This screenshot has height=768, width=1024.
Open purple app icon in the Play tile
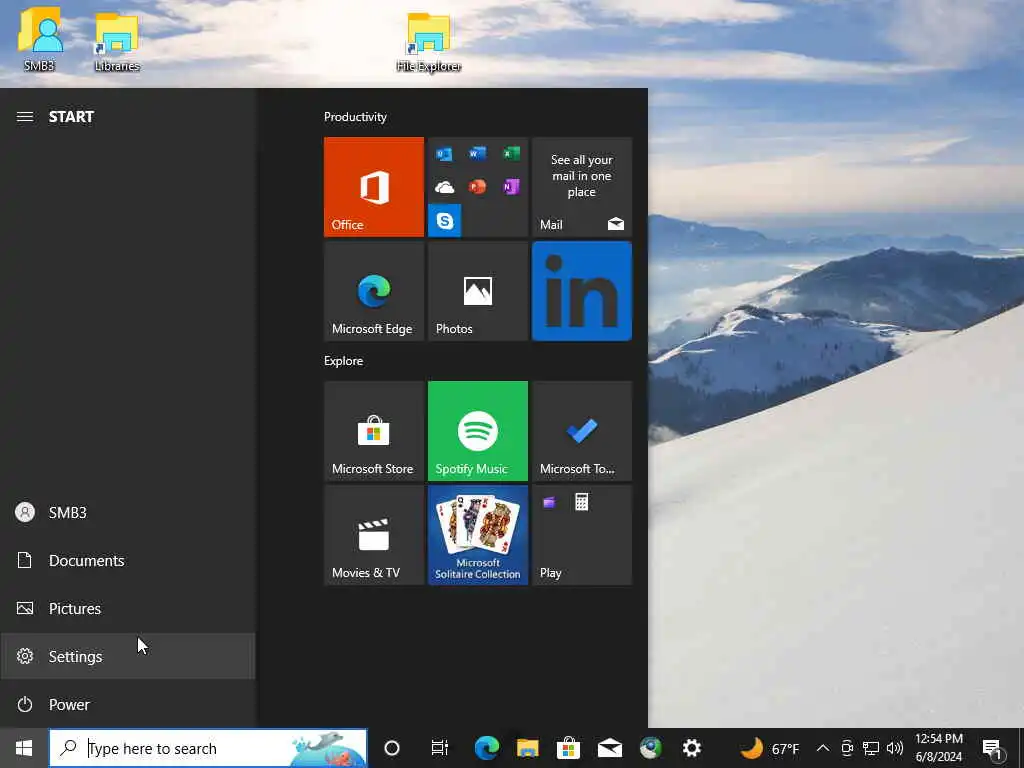[x=549, y=502]
